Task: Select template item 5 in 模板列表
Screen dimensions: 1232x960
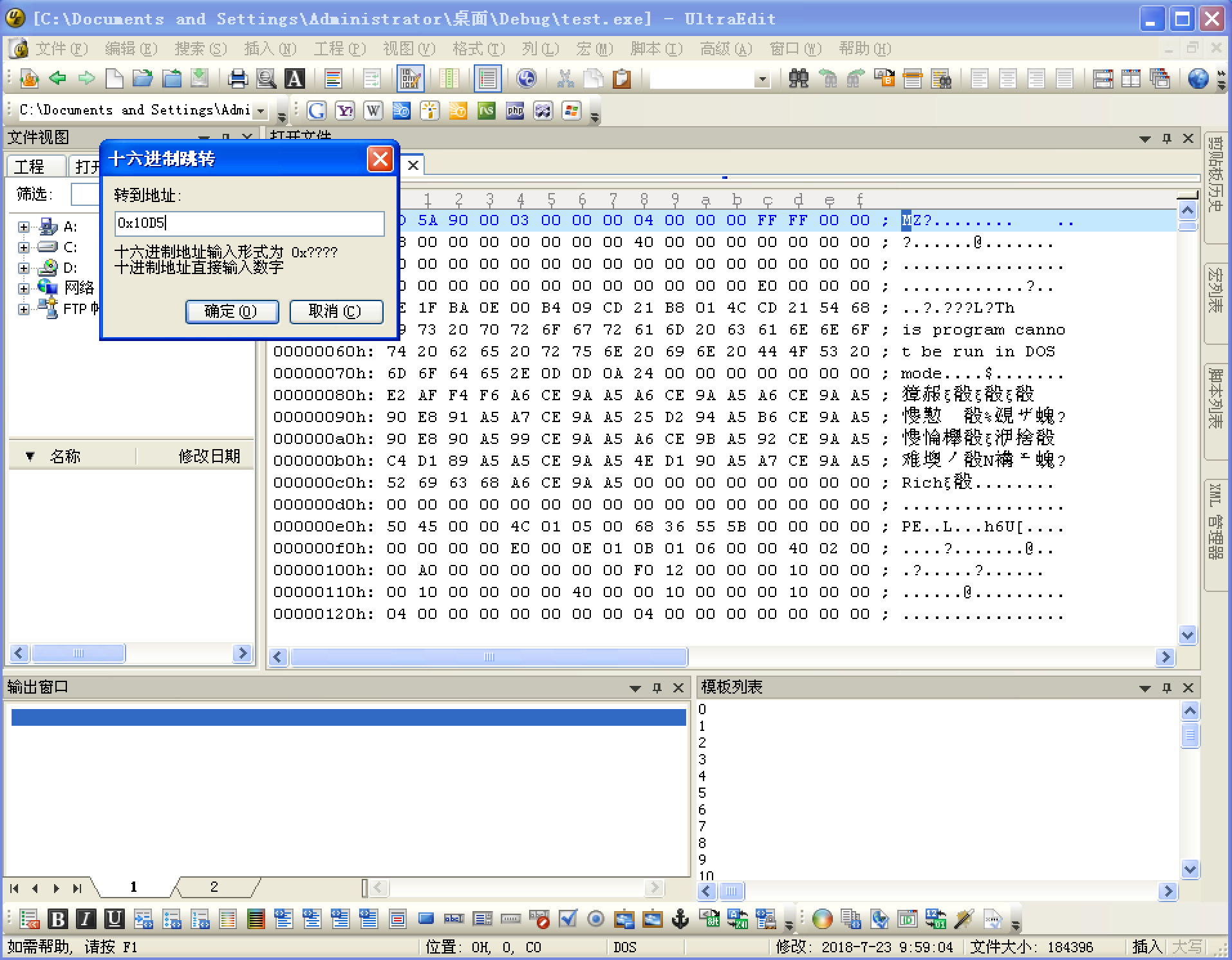Action: click(x=702, y=793)
